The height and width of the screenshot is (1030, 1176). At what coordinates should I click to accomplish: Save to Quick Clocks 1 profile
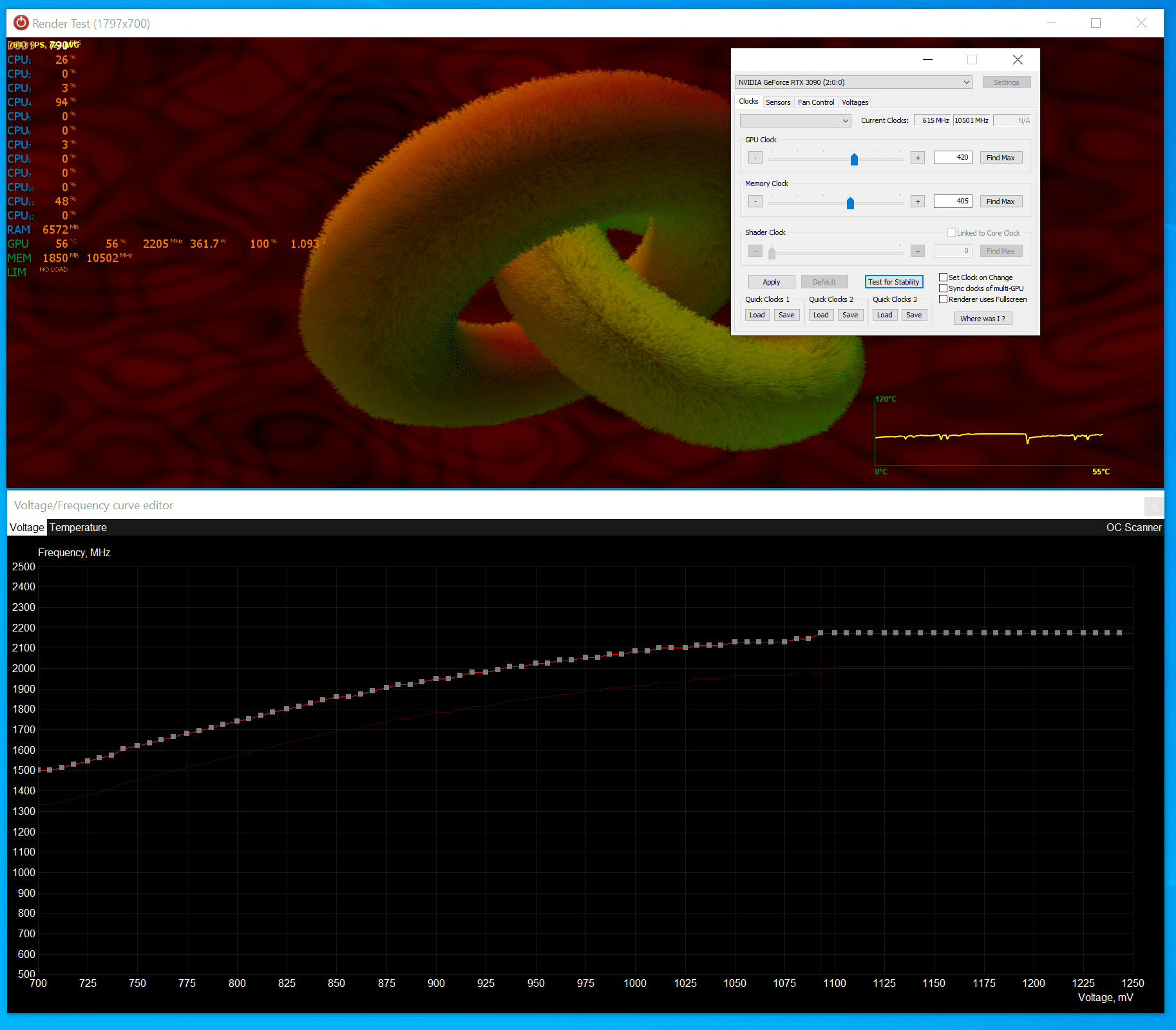point(786,315)
